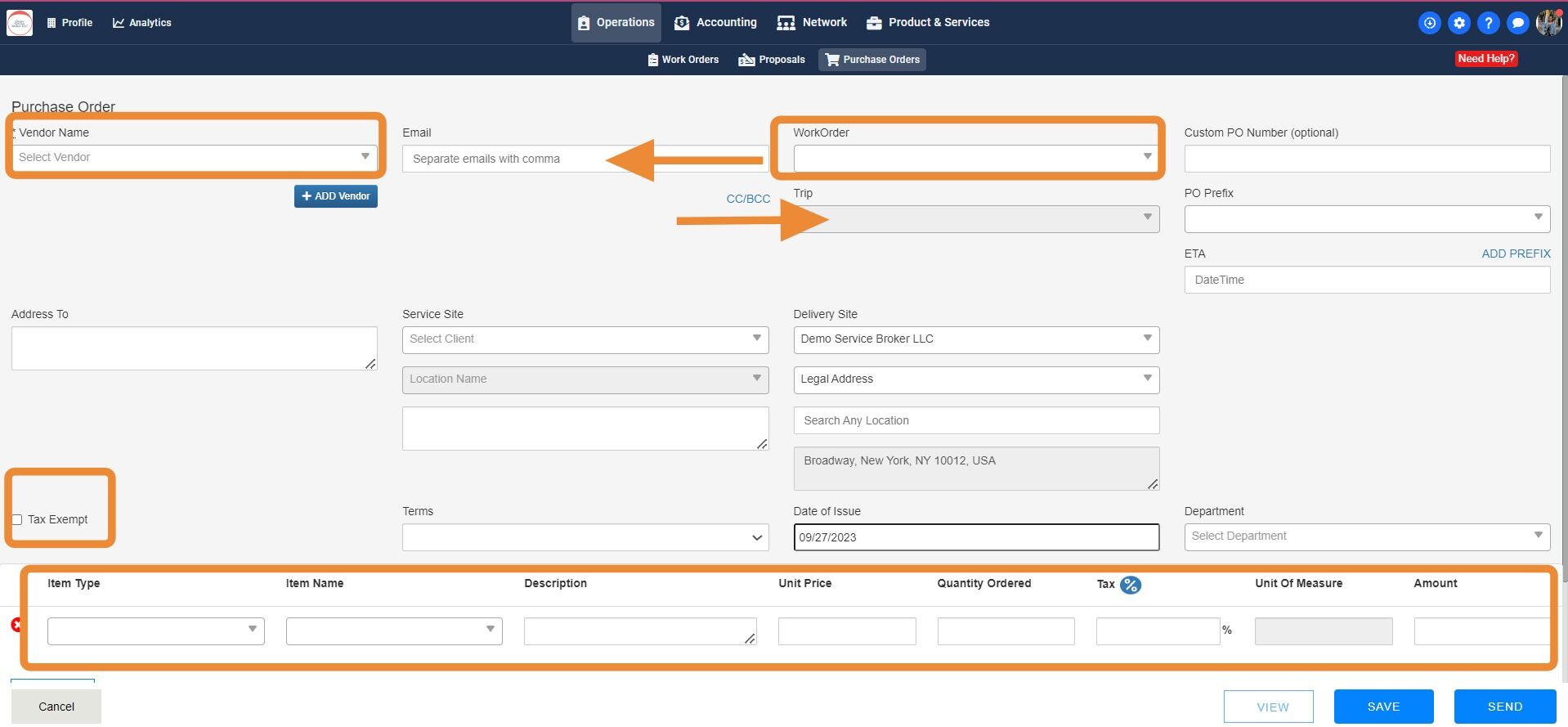Screen dimensions: 1568x727
Task: Click the Cancel button
Action: pos(56,707)
